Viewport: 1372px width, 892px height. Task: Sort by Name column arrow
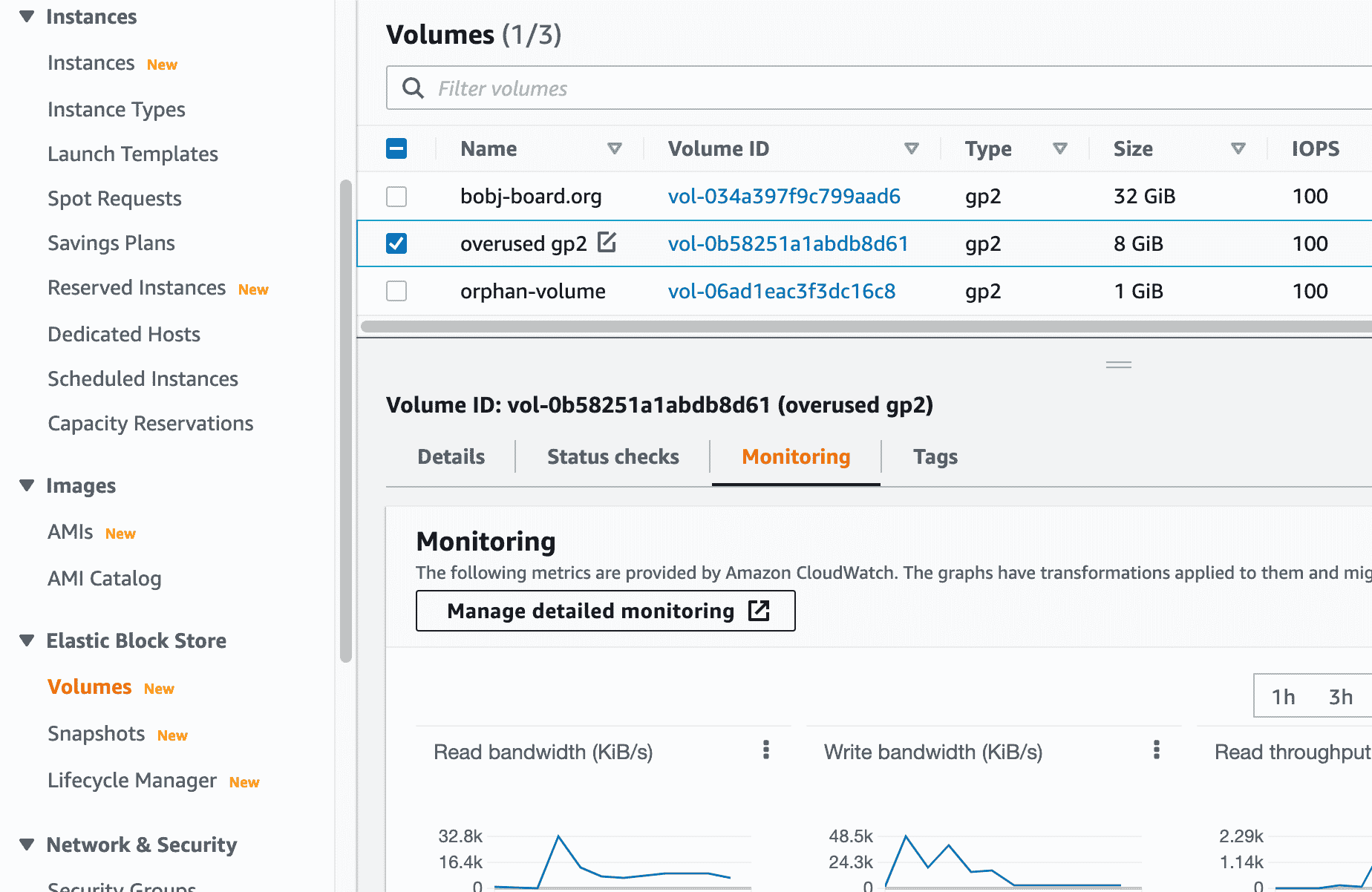(x=615, y=148)
